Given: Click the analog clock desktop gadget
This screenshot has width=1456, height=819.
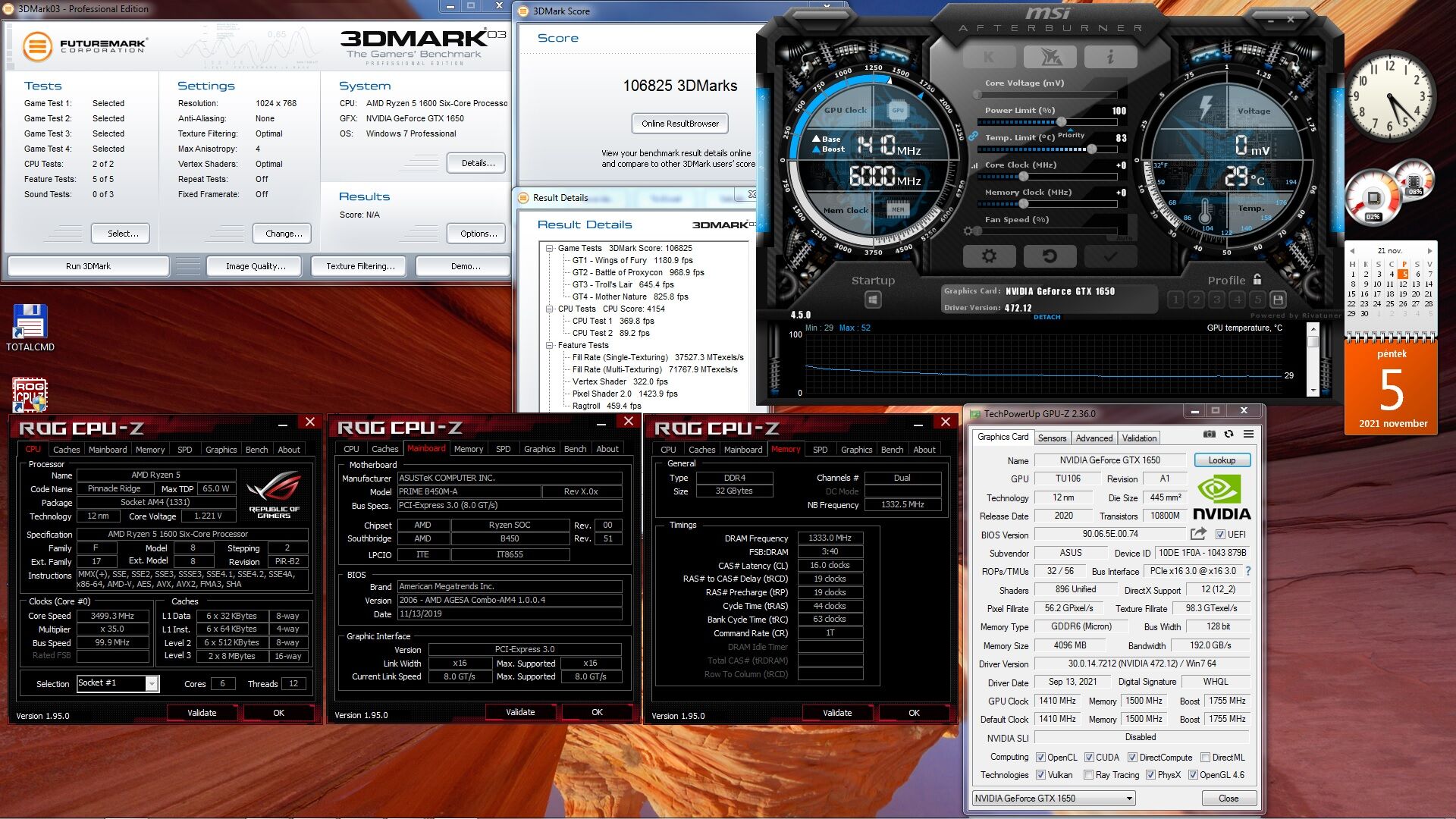Looking at the screenshot, I should (1392, 96).
